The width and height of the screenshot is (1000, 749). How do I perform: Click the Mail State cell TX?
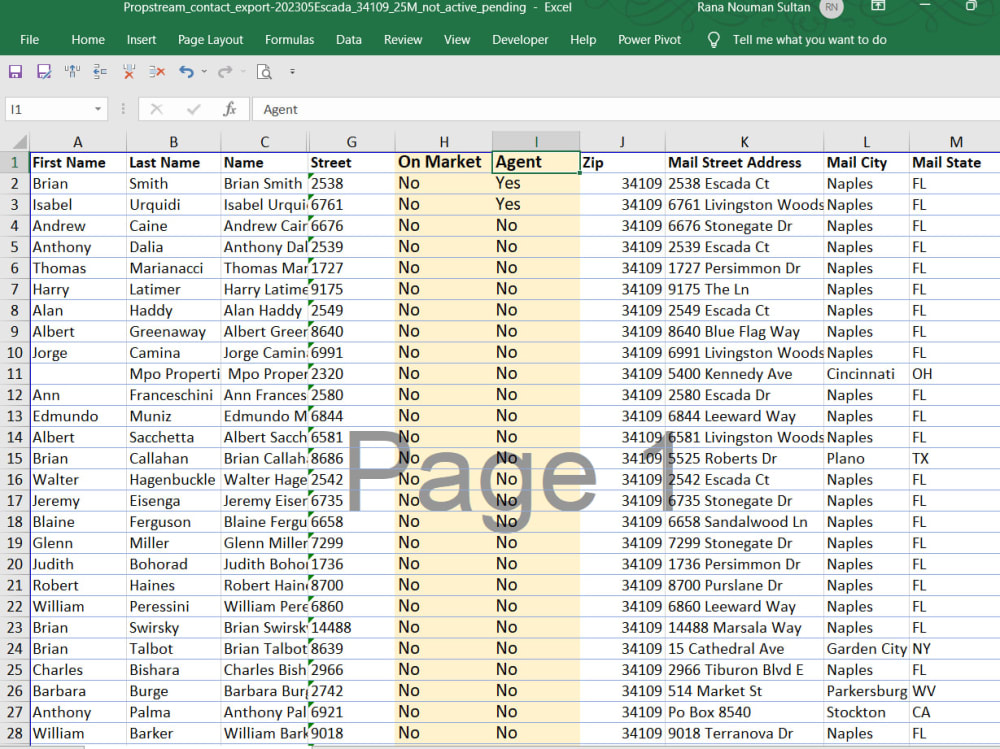pos(955,458)
